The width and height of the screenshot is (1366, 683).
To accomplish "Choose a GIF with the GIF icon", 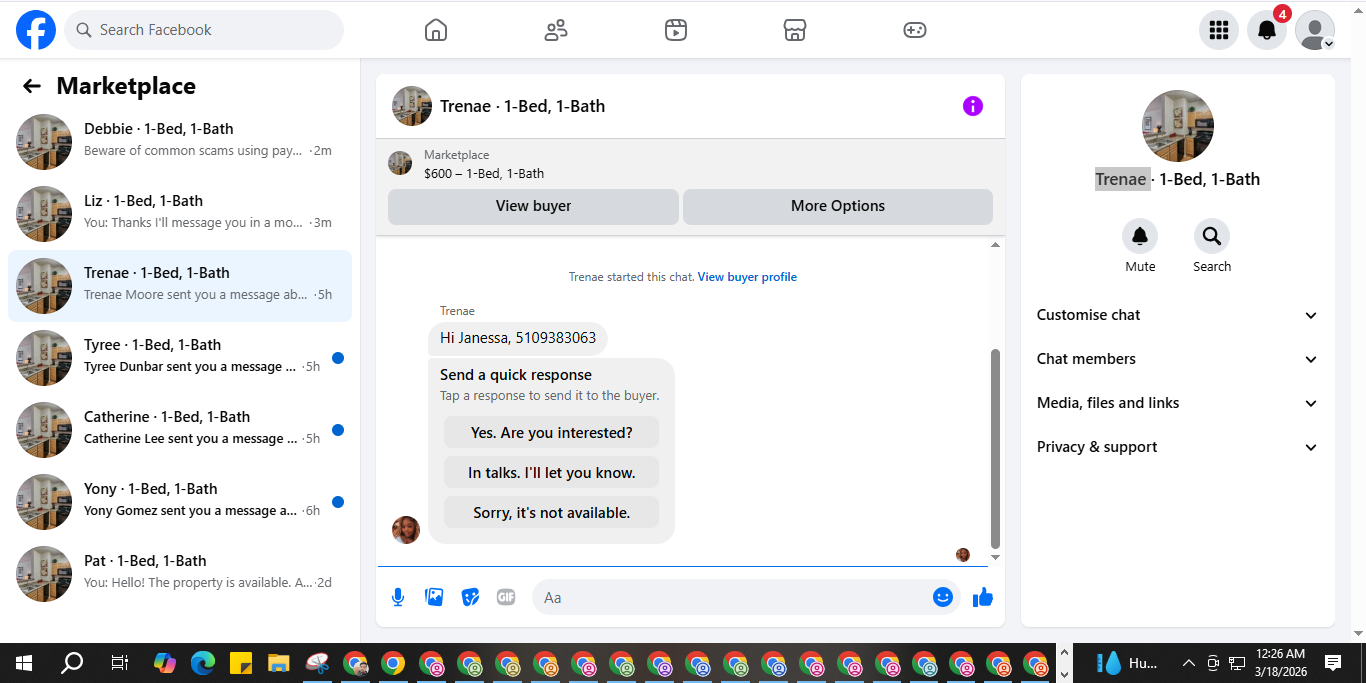I will pyautogui.click(x=506, y=597).
